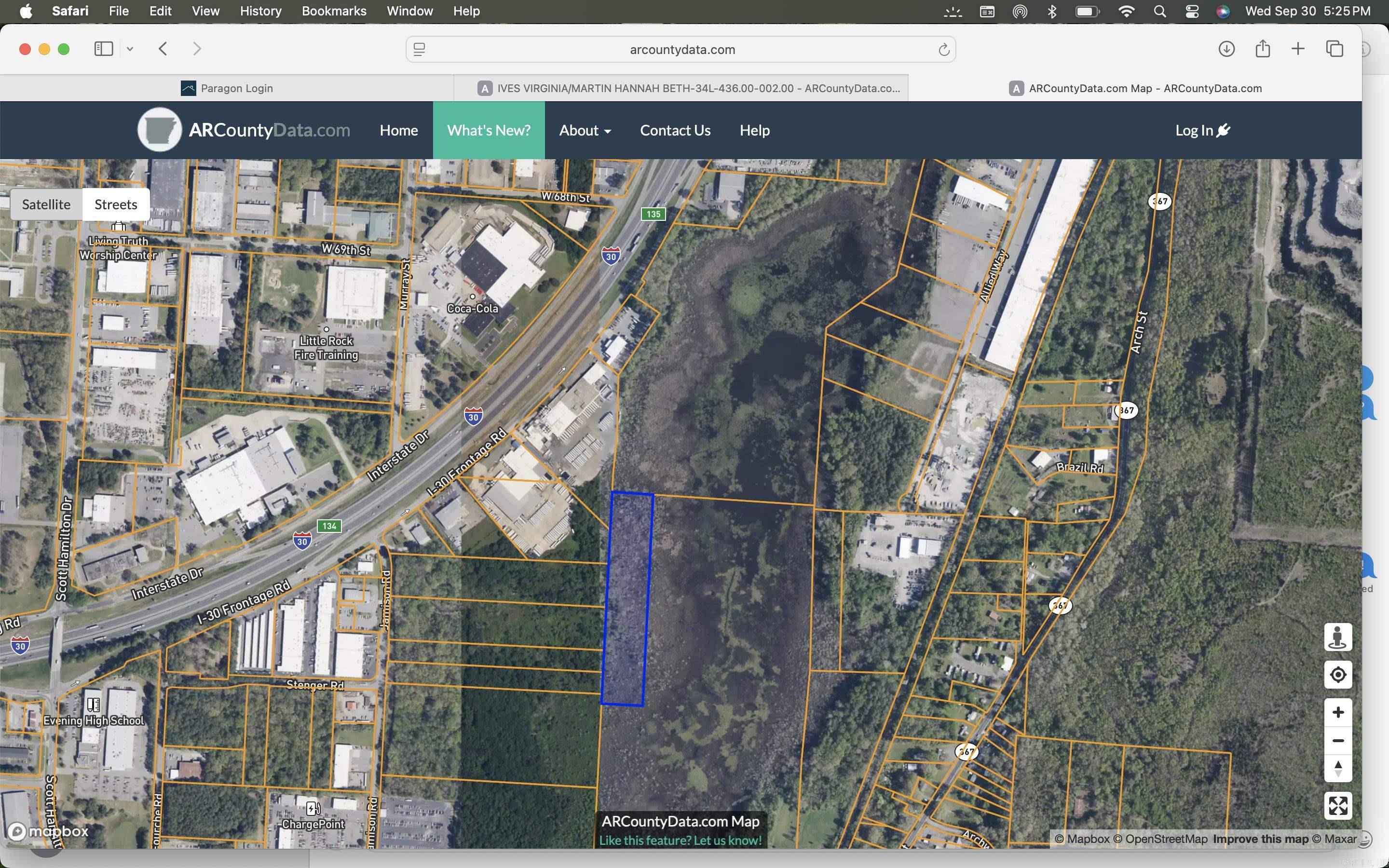Zoom in on the map with plus
The width and height of the screenshot is (1389, 868).
pyautogui.click(x=1338, y=712)
